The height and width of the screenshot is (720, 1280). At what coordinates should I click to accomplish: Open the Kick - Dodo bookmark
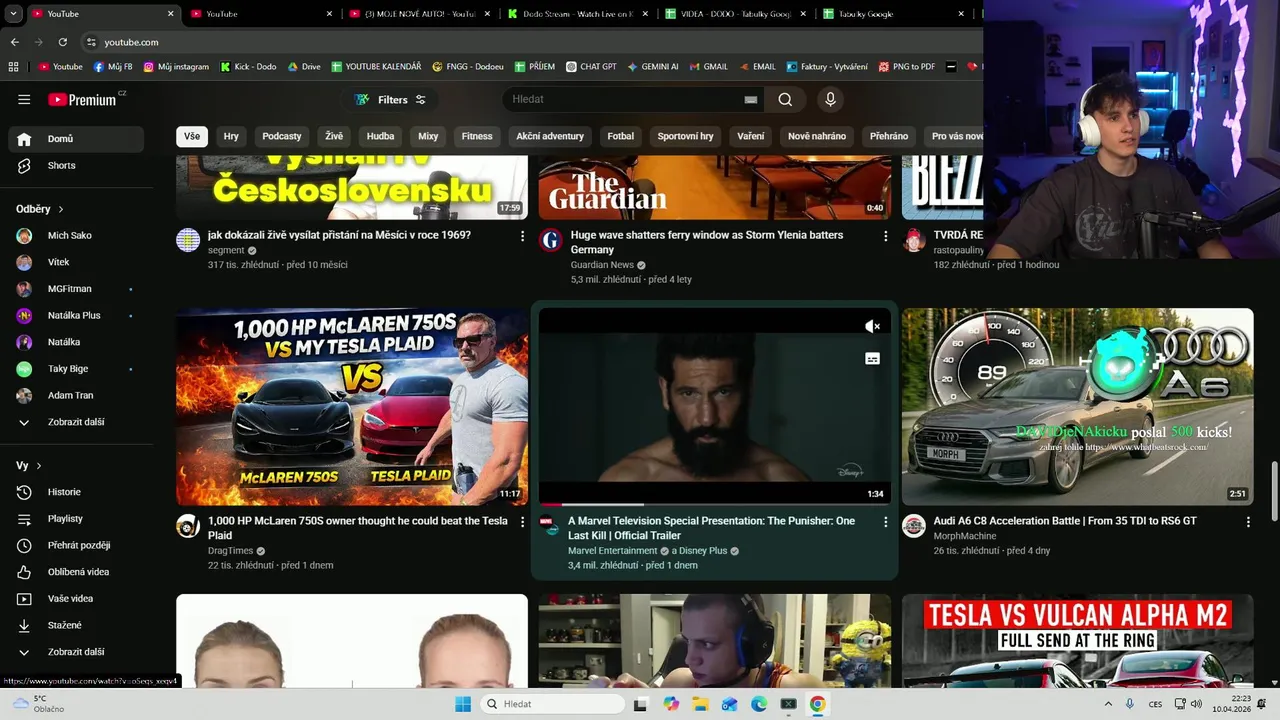pos(247,67)
